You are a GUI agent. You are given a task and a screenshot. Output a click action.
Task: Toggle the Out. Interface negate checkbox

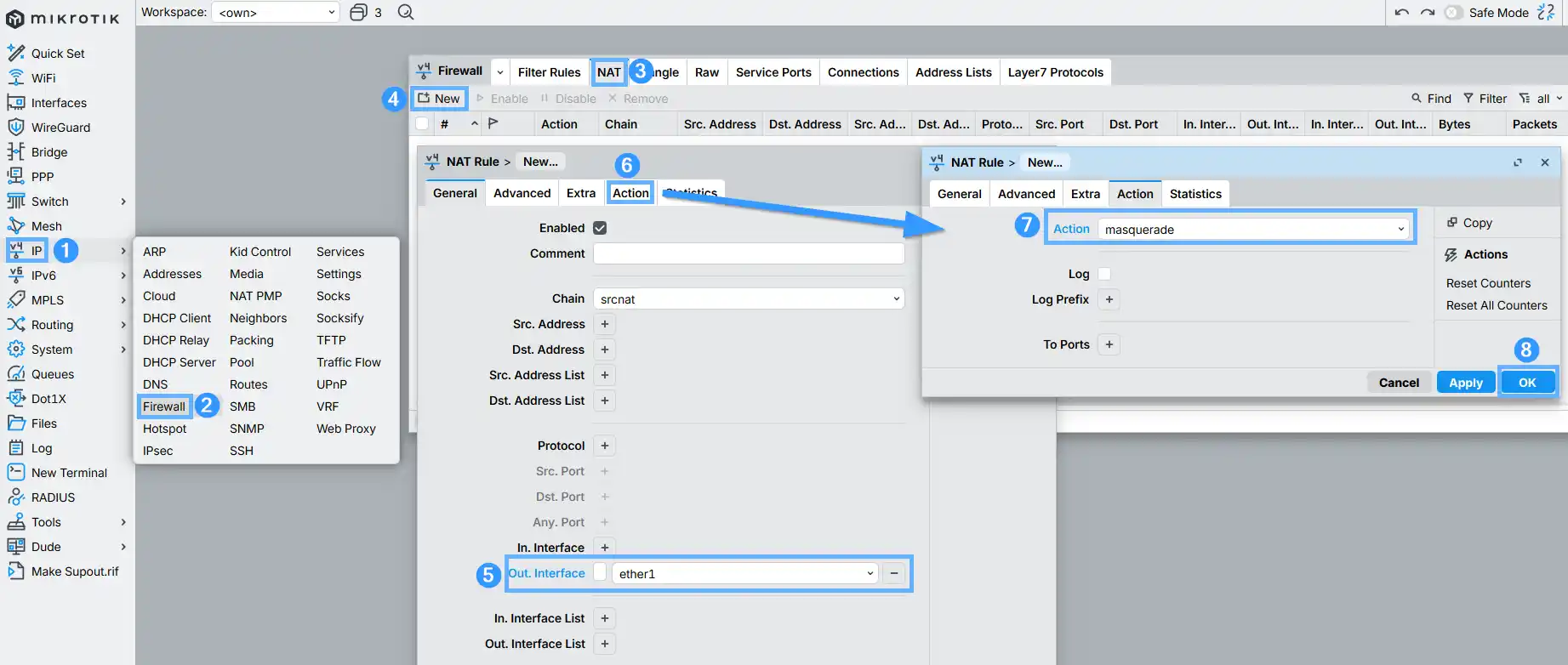pos(600,572)
